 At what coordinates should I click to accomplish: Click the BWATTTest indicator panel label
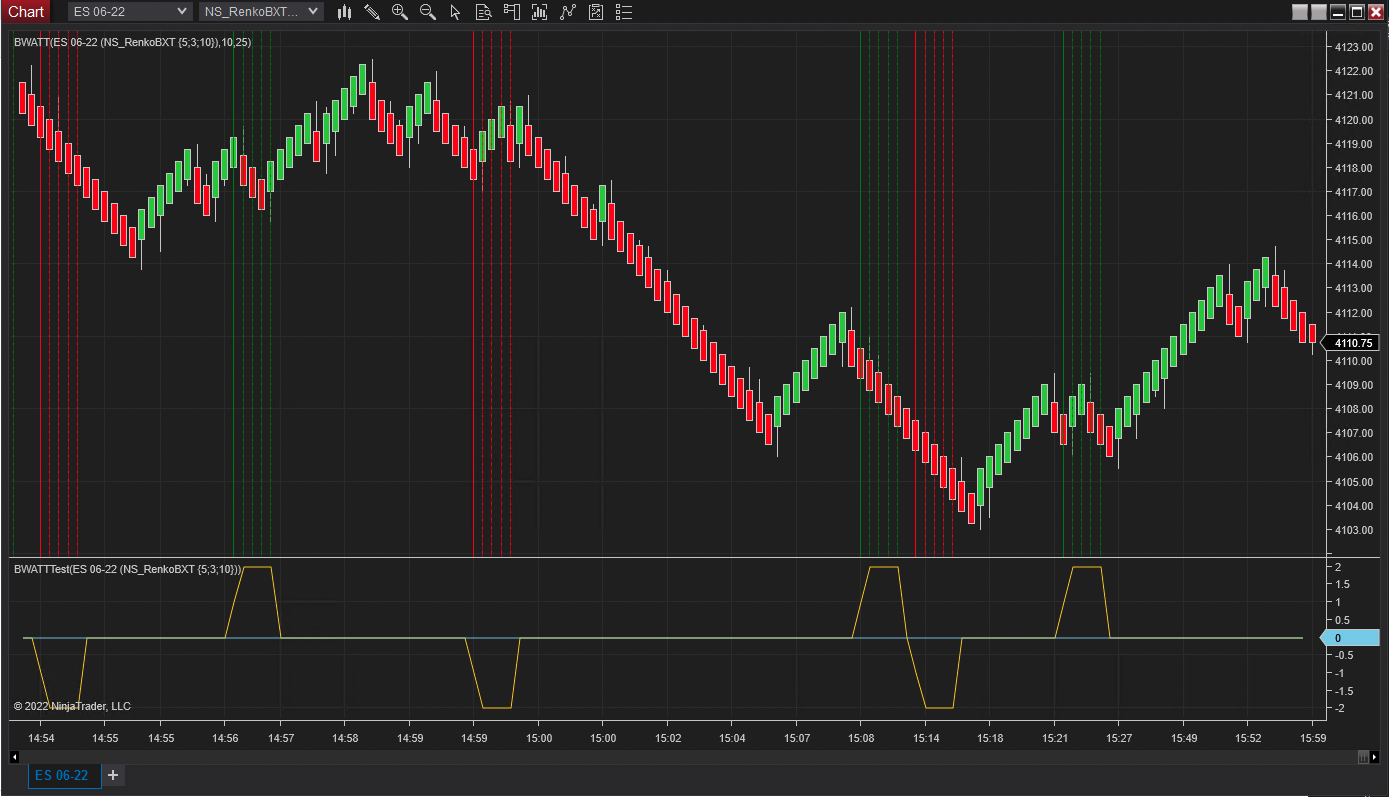[128, 569]
